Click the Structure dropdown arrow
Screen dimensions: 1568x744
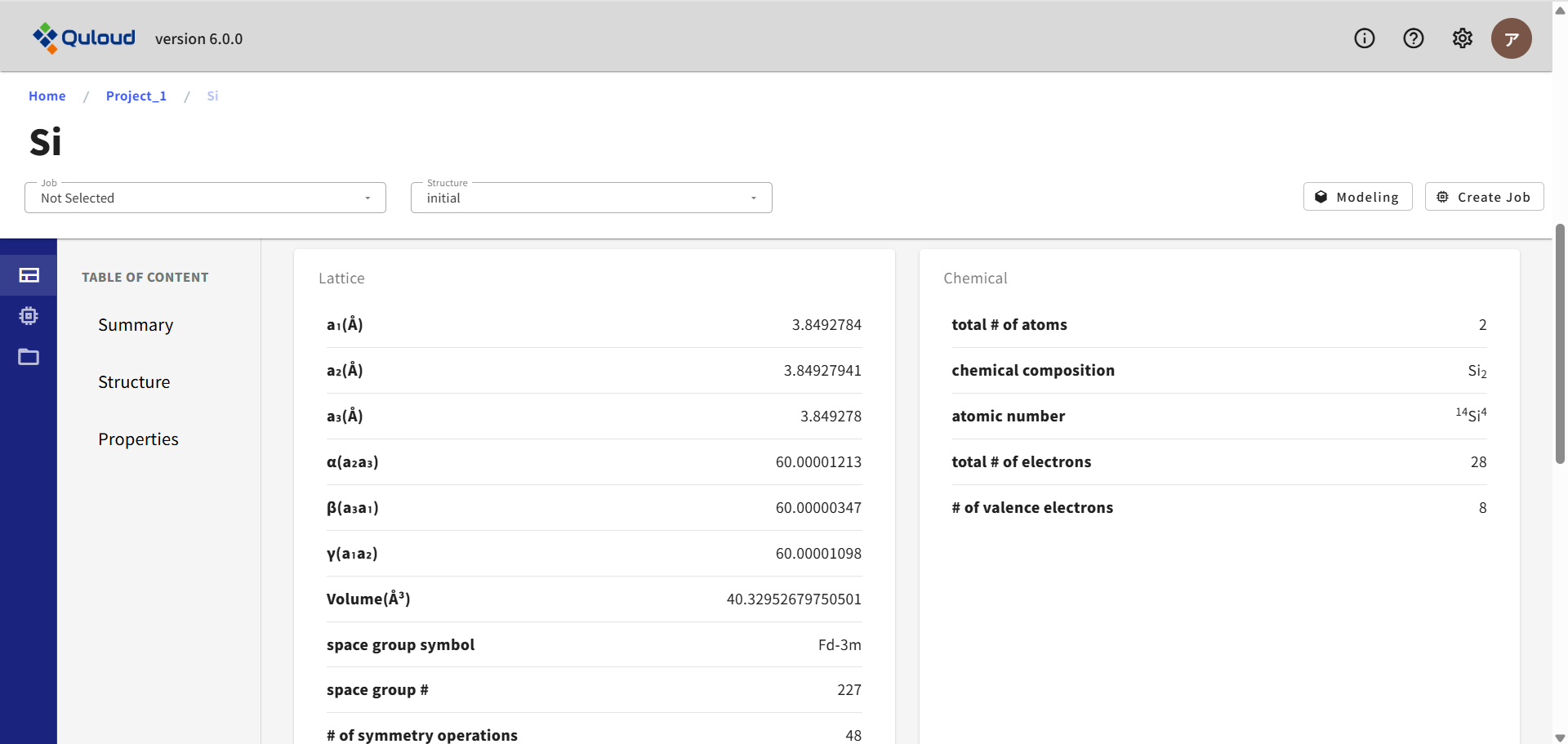pyautogui.click(x=754, y=198)
